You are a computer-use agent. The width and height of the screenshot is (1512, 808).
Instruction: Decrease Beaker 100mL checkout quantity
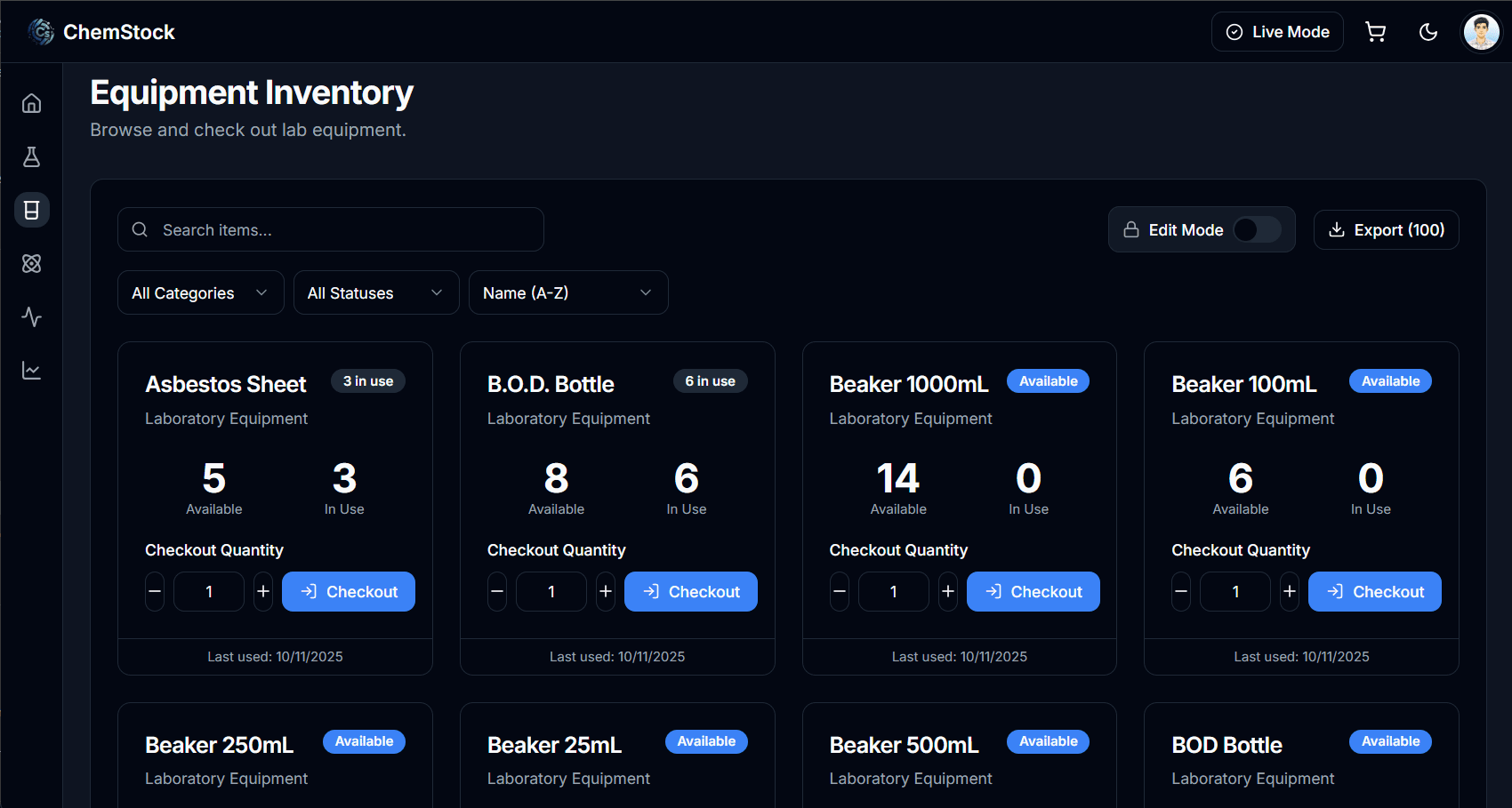pos(1181,592)
